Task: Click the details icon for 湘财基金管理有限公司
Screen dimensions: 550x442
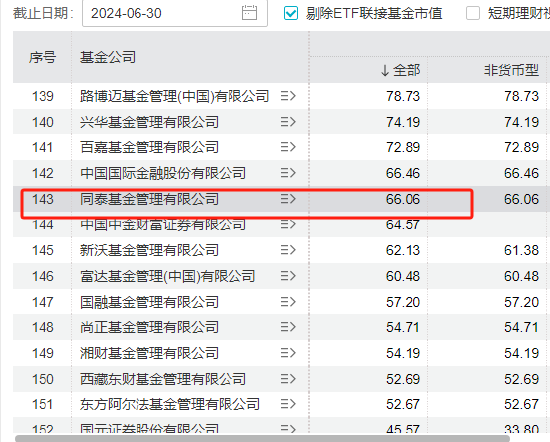Action: point(288,353)
